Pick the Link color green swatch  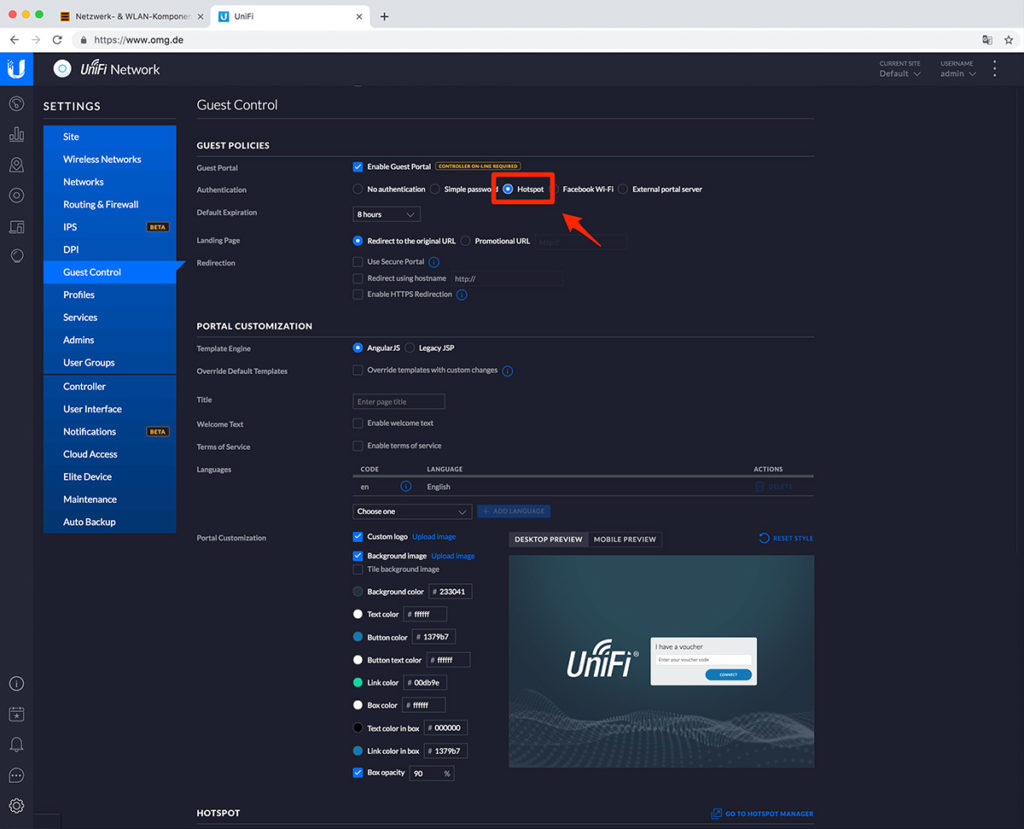(358, 683)
